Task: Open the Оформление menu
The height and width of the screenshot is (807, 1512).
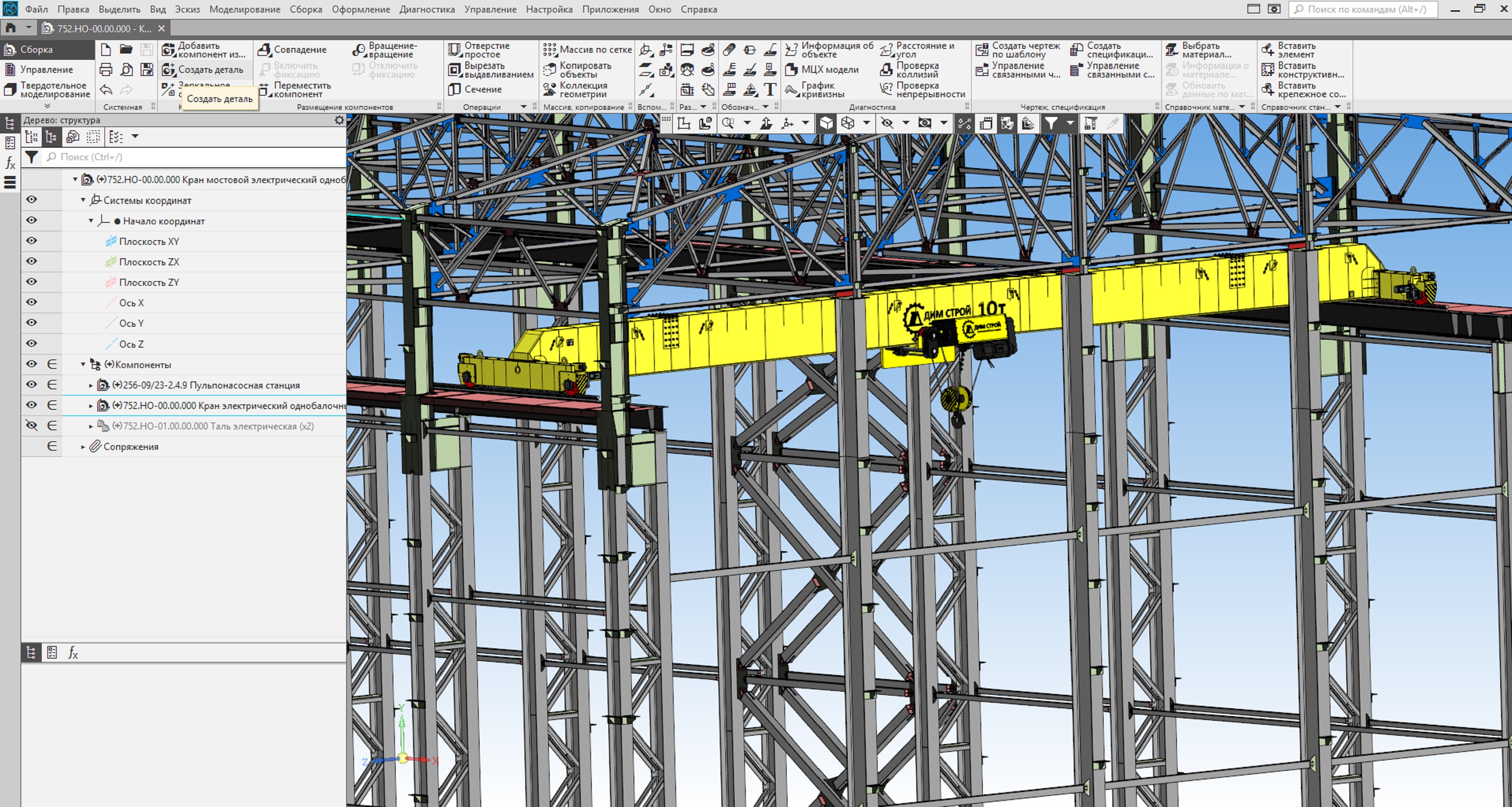Action: click(x=360, y=9)
